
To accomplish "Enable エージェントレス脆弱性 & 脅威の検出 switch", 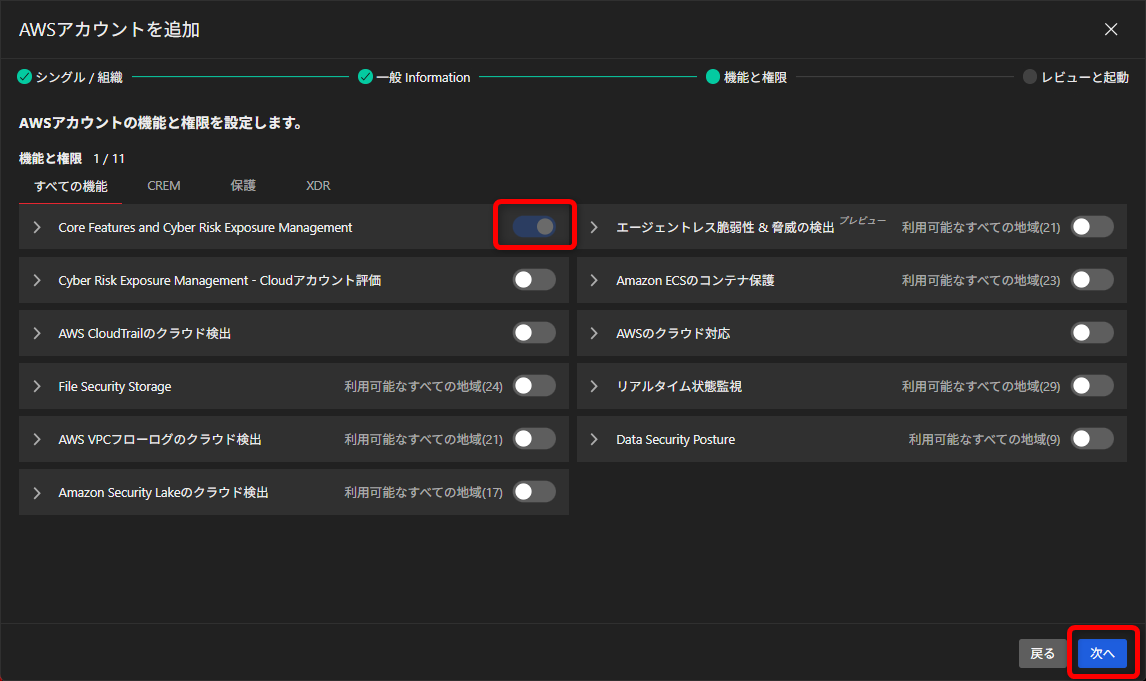I will [1093, 227].
